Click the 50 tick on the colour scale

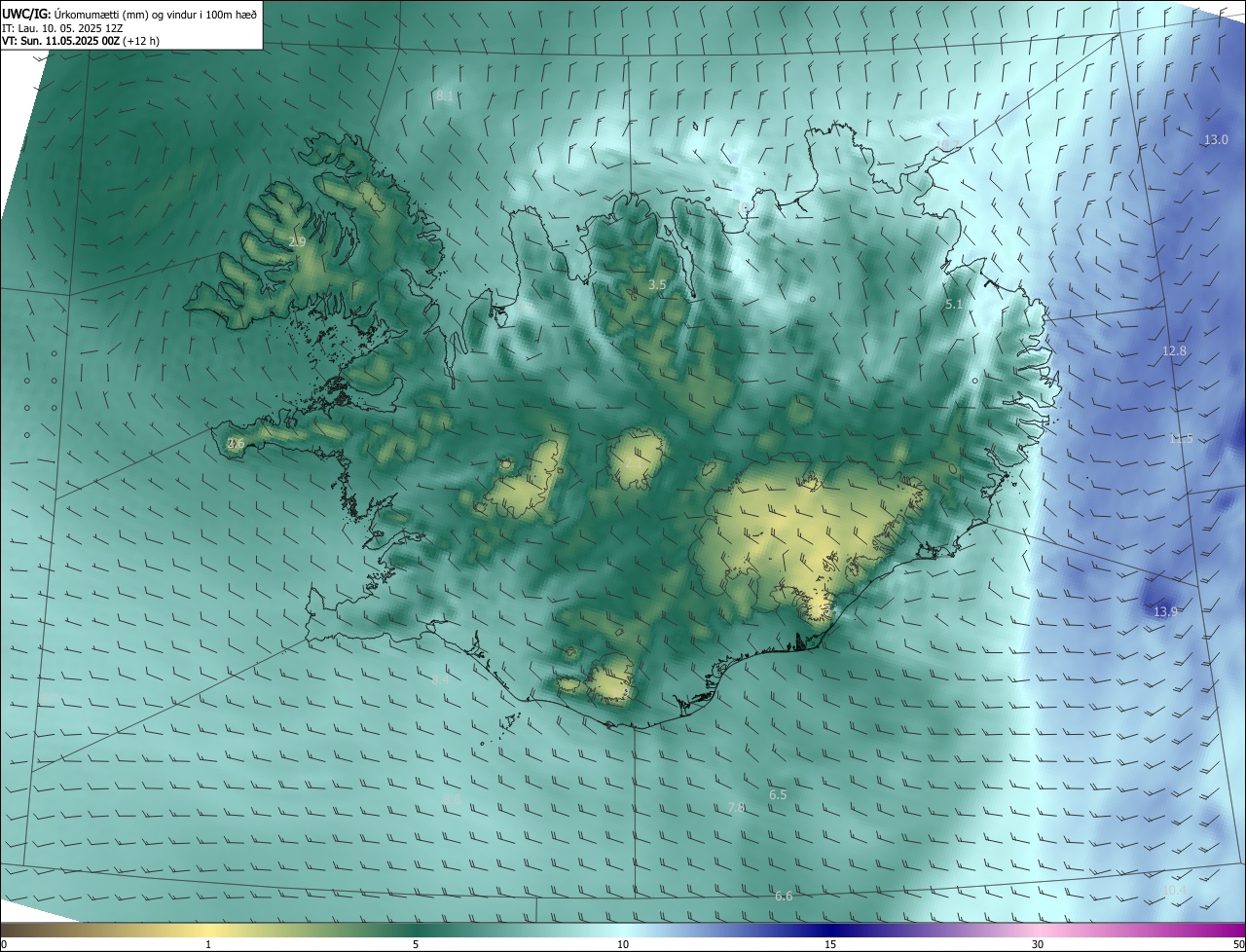point(1238,944)
